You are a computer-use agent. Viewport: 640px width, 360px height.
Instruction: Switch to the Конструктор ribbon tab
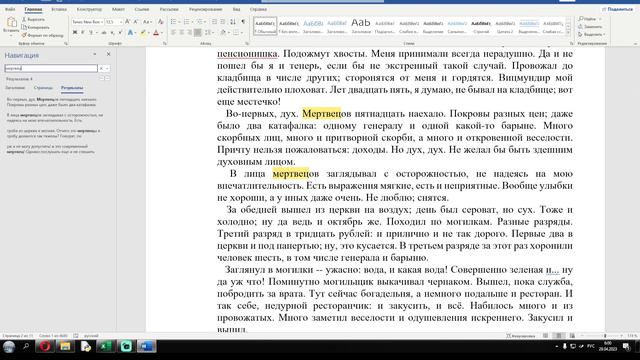tap(89, 9)
